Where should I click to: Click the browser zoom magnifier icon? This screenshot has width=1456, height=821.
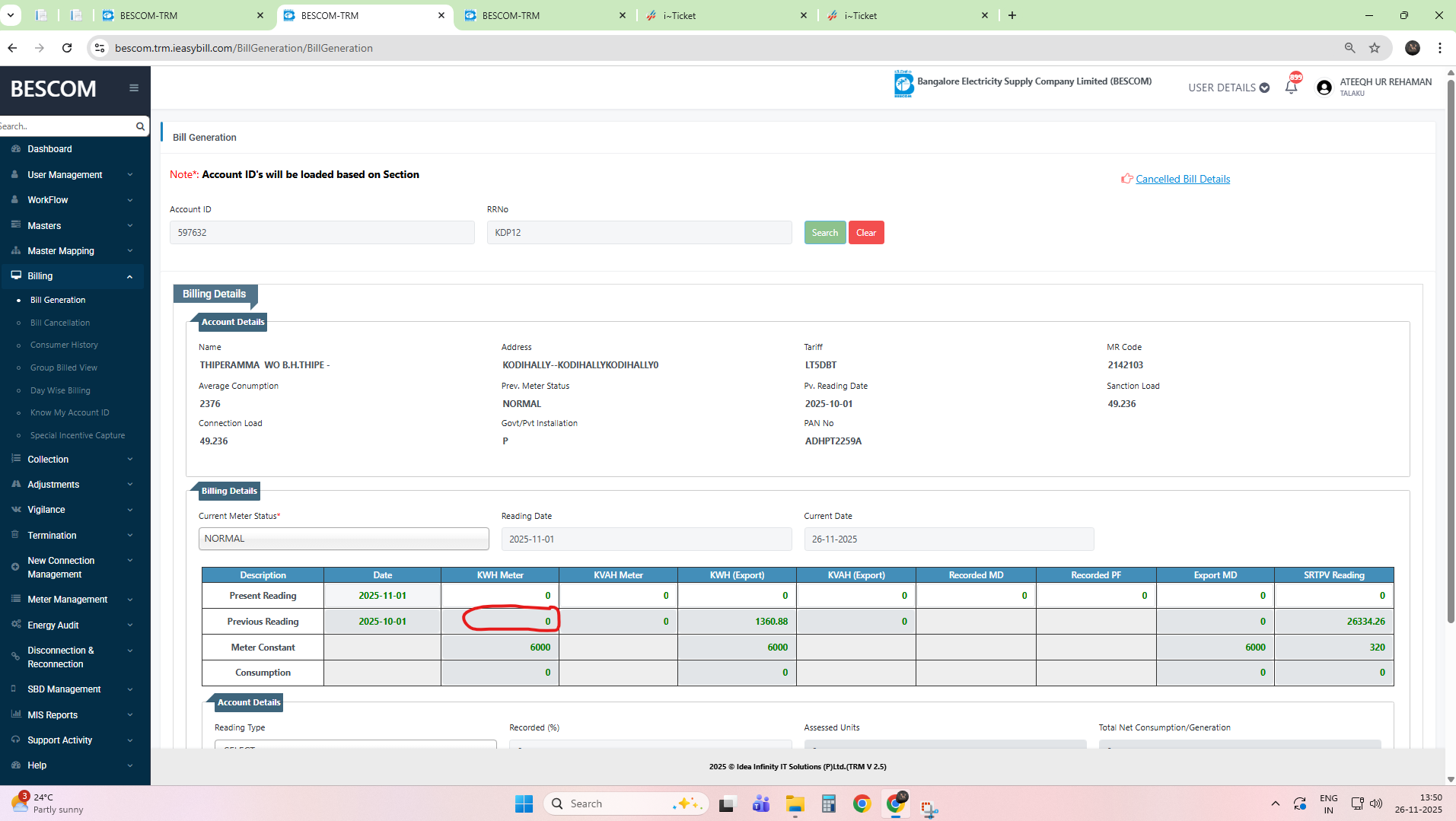[x=1350, y=48]
